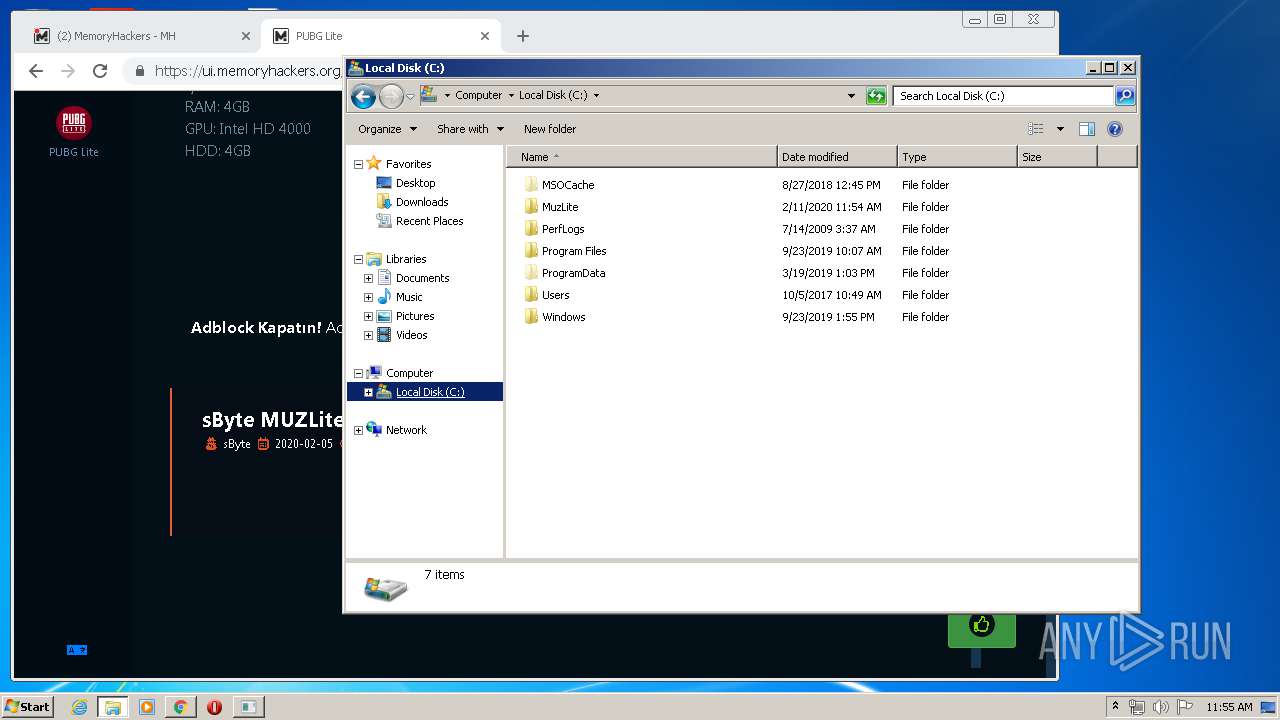Select the ProgramData folder icon
The height and width of the screenshot is (720, 1280).
531,273
